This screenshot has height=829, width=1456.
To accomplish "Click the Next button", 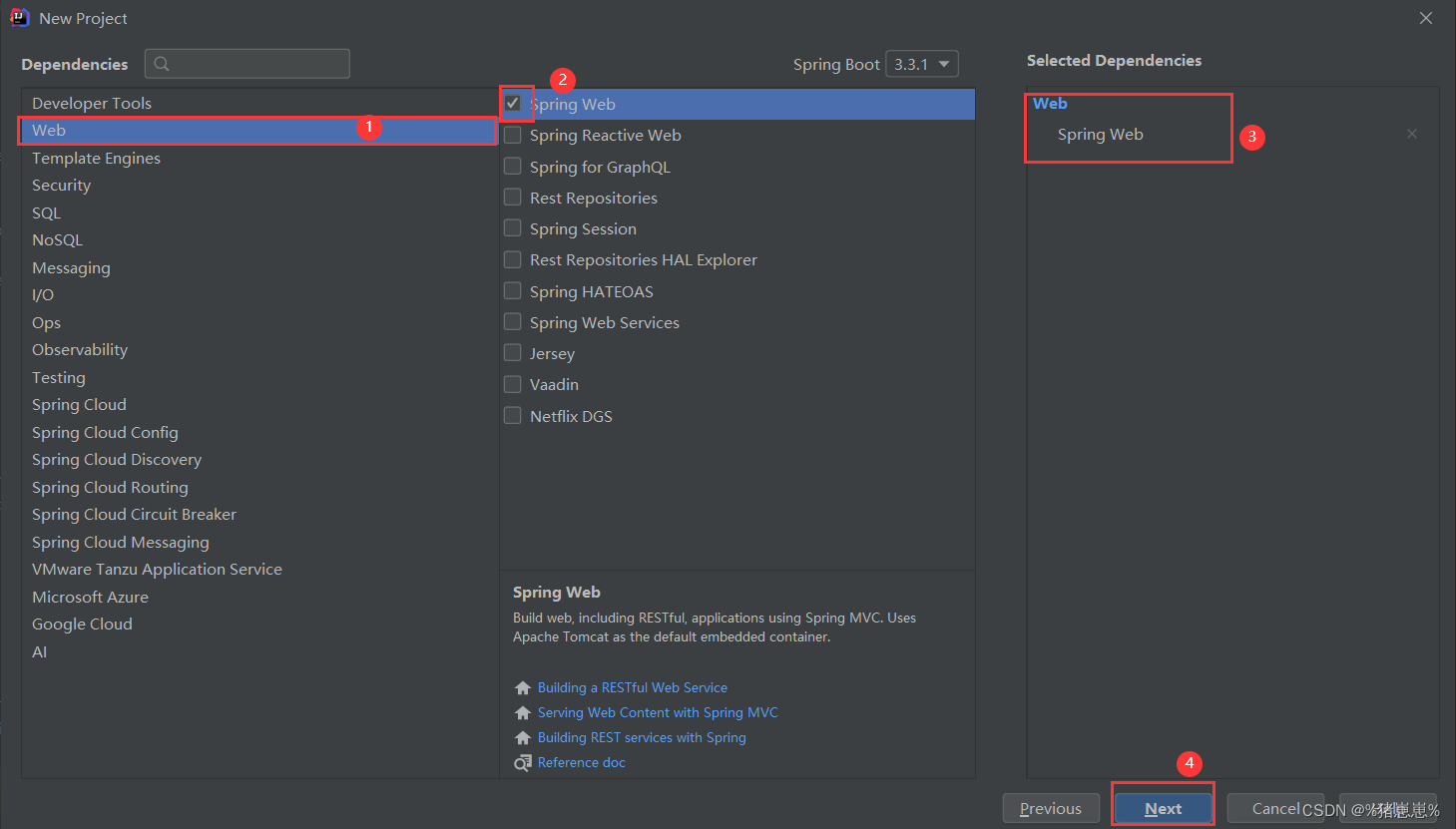I will [x=1163, y=808].
